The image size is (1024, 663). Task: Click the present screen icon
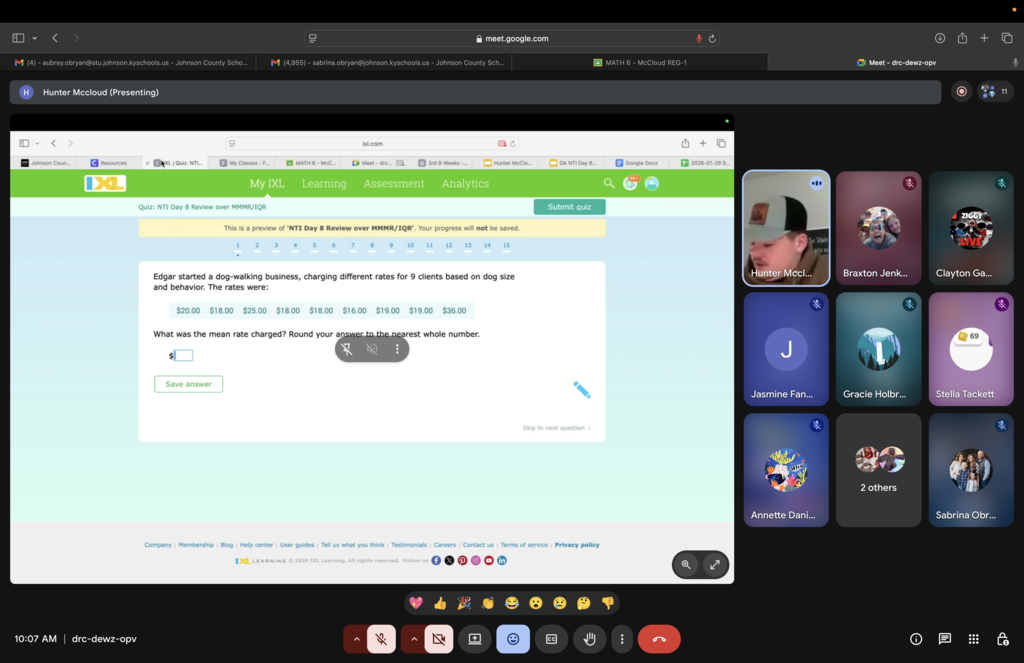[x=475, y=639]
